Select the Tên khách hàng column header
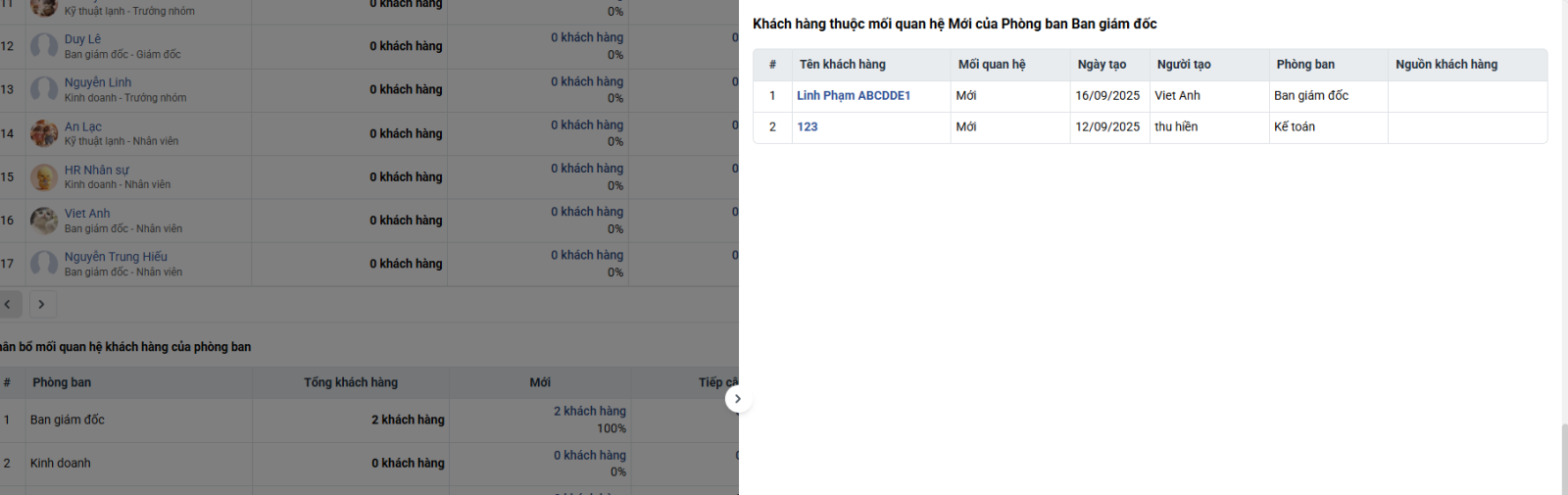The width and height of the screenshot is (1568, 495). click(842, 65)
